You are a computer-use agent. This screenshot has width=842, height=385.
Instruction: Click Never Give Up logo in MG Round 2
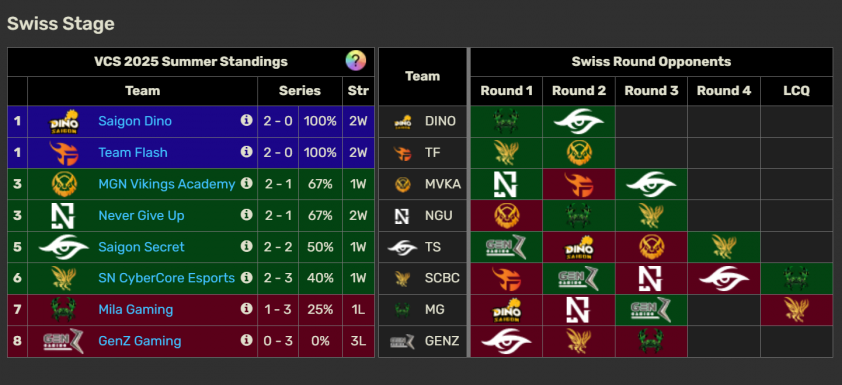(x=578, y=310)
